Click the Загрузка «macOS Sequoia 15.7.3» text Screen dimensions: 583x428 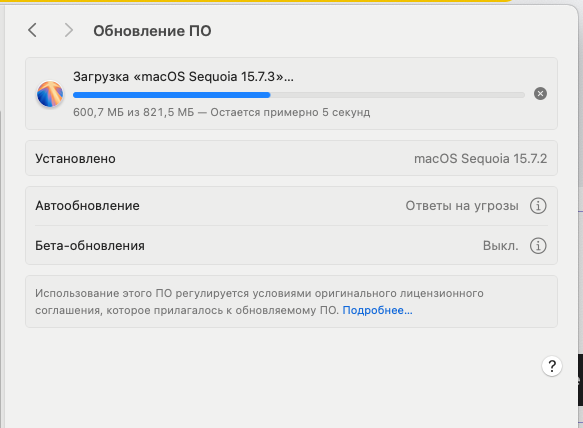183,77
